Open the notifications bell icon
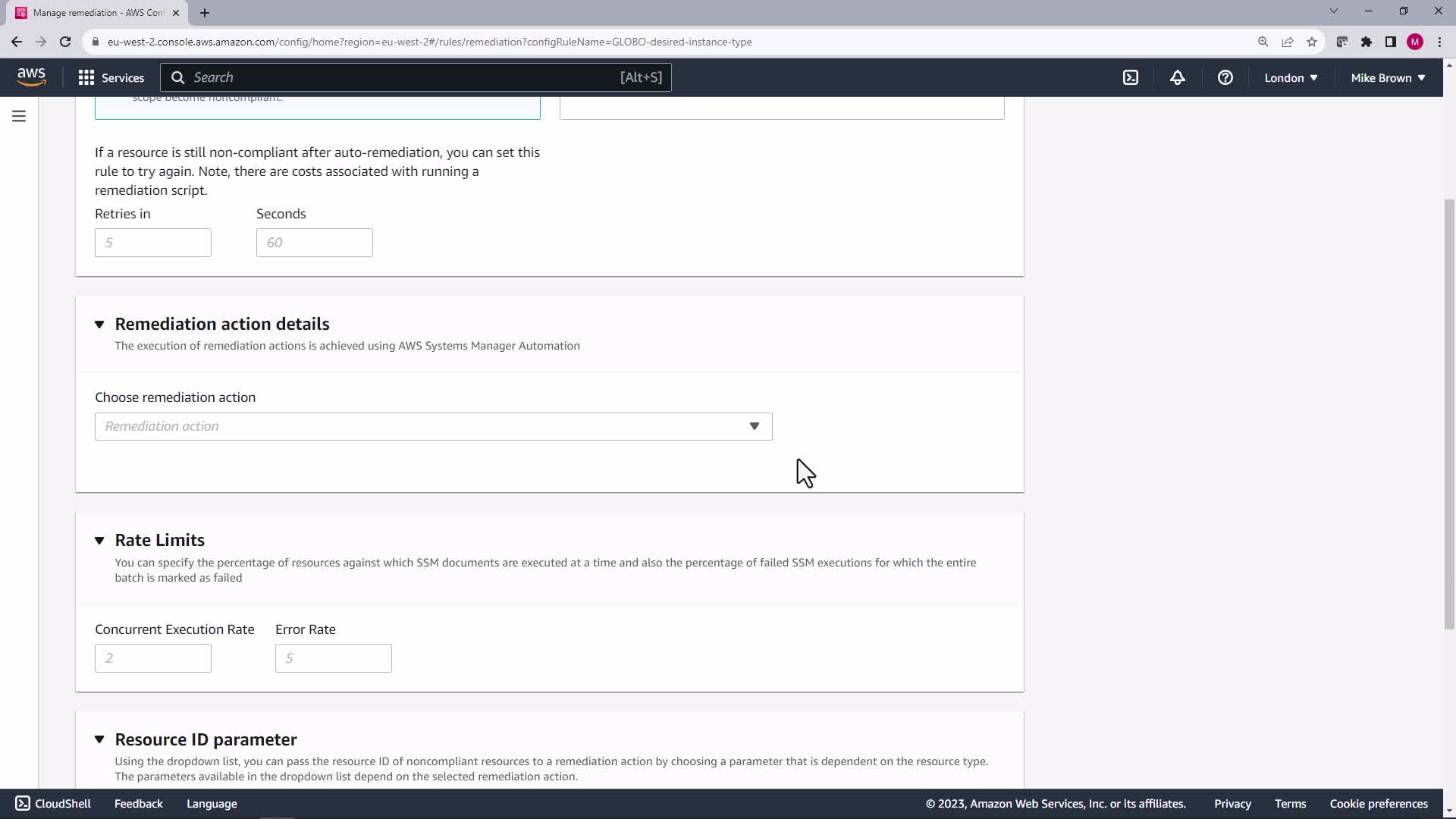1456x819 pixels. [x=1177, y=77]
